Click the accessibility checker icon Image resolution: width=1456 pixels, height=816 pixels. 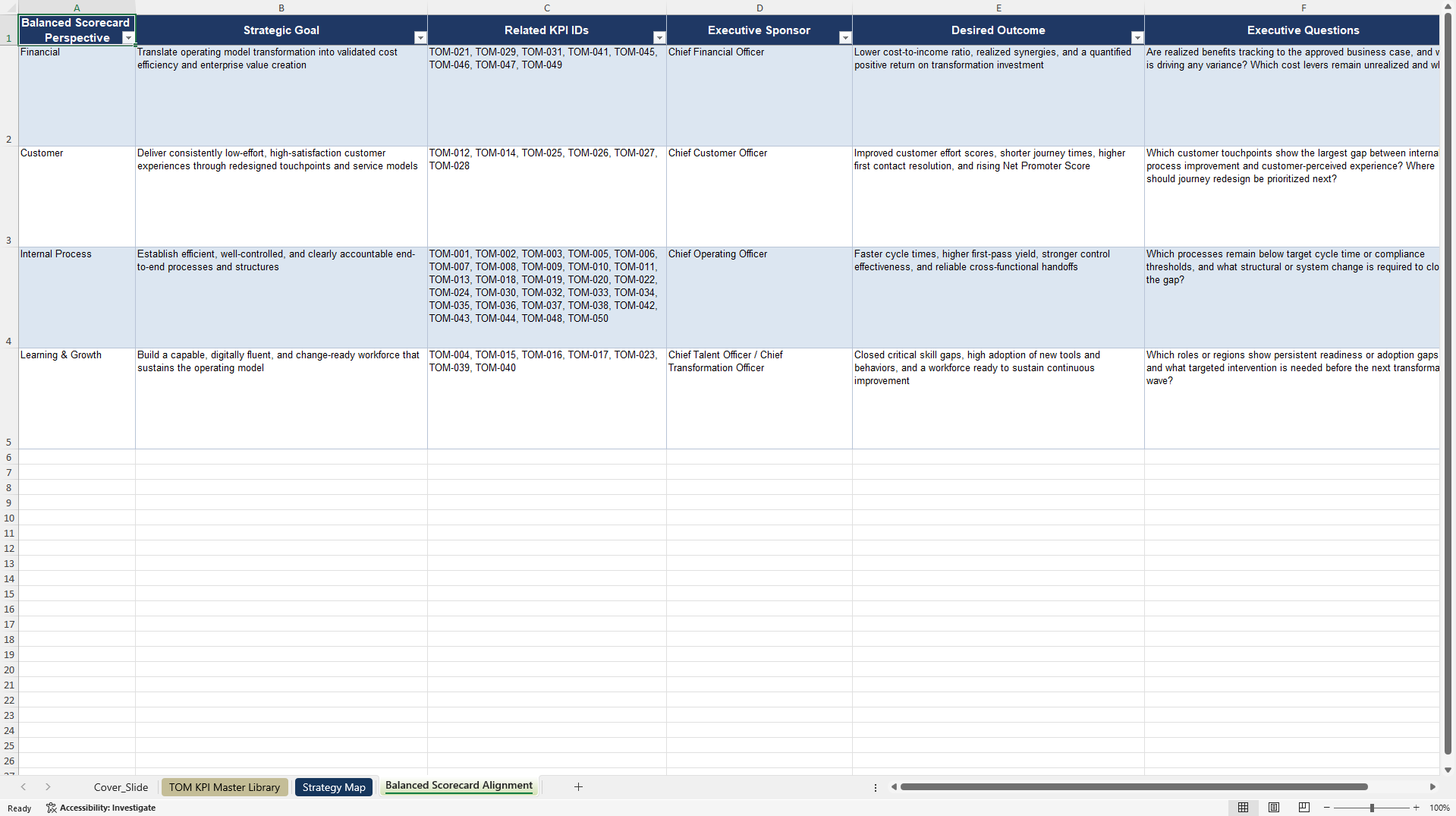pos(52,808)
